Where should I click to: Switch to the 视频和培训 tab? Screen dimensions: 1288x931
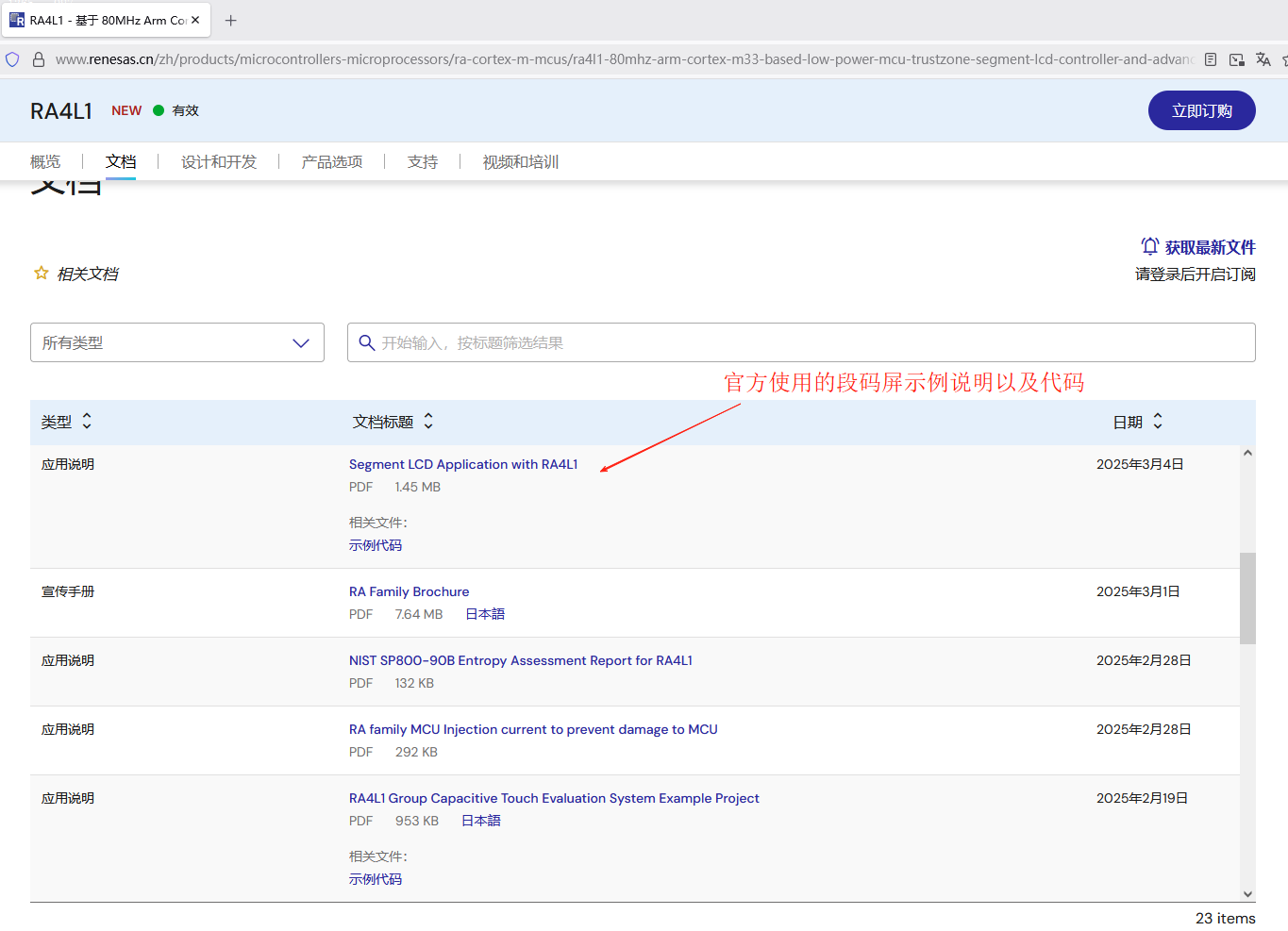click(x=521, y=162)
